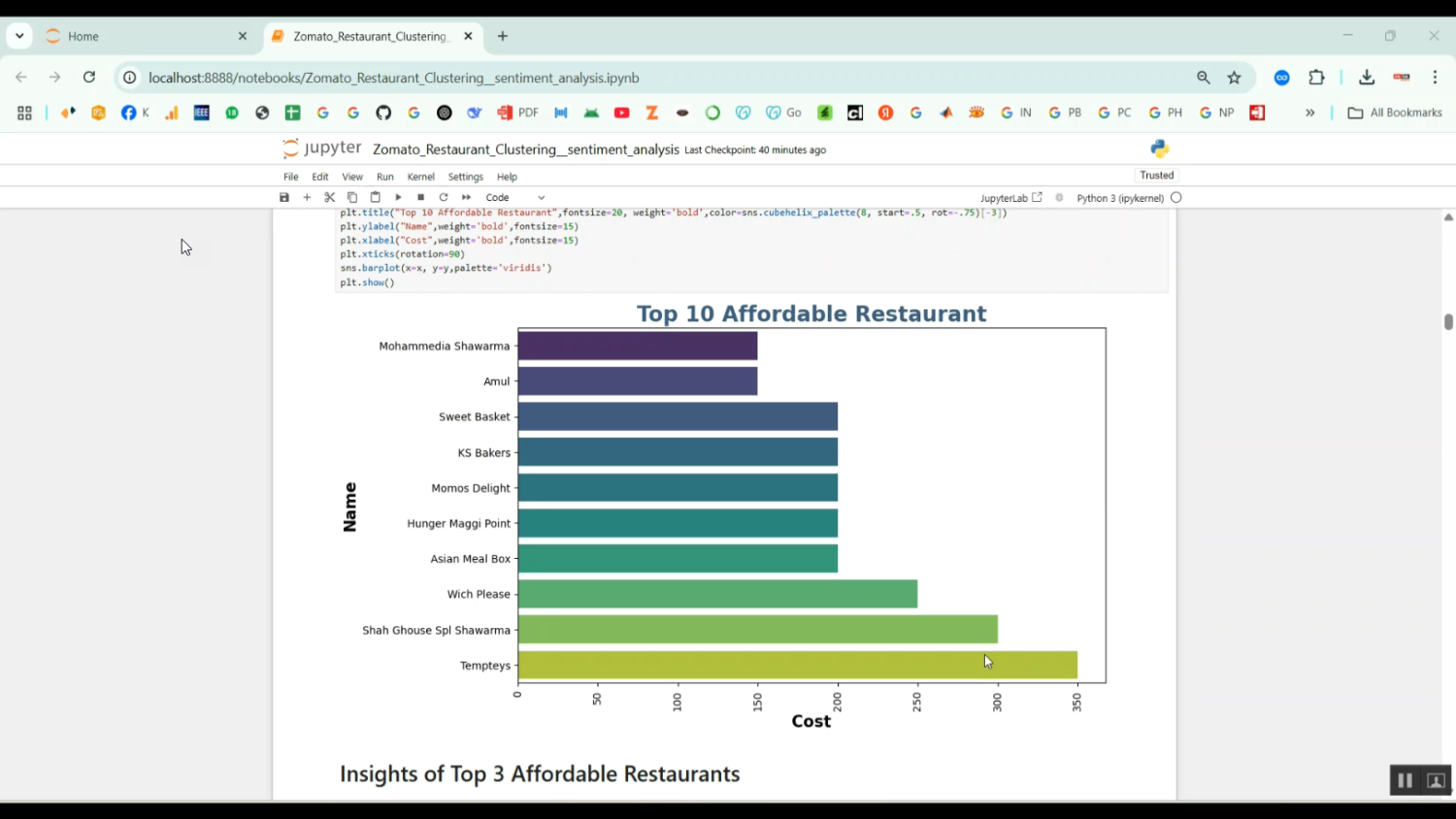
Task: Rename the notebook via its title
Action: tap(526, 149)
